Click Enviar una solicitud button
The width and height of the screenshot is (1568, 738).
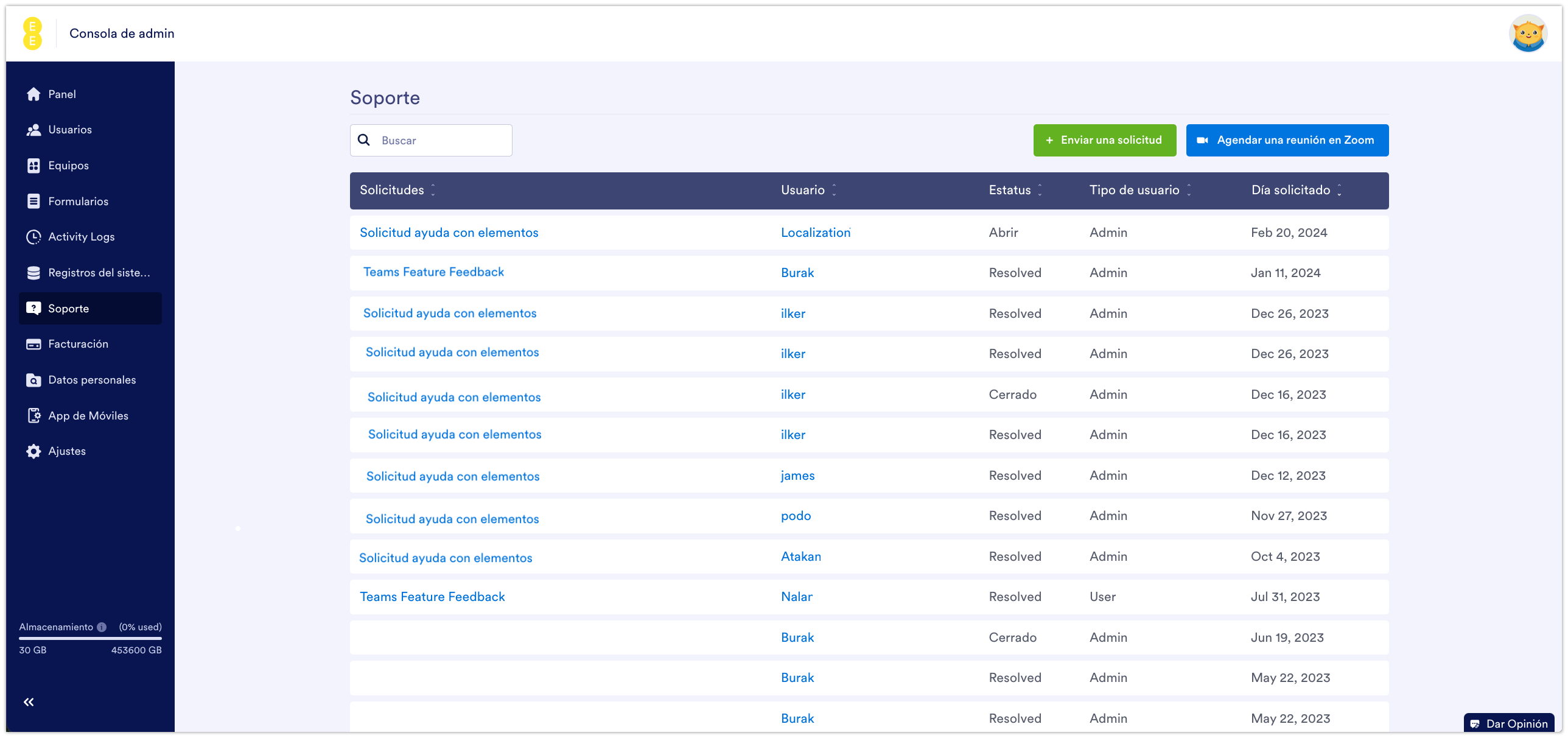(1104, 140)
